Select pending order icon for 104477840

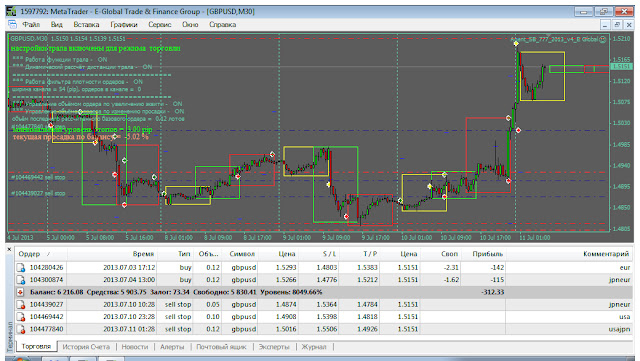point(21,329)
